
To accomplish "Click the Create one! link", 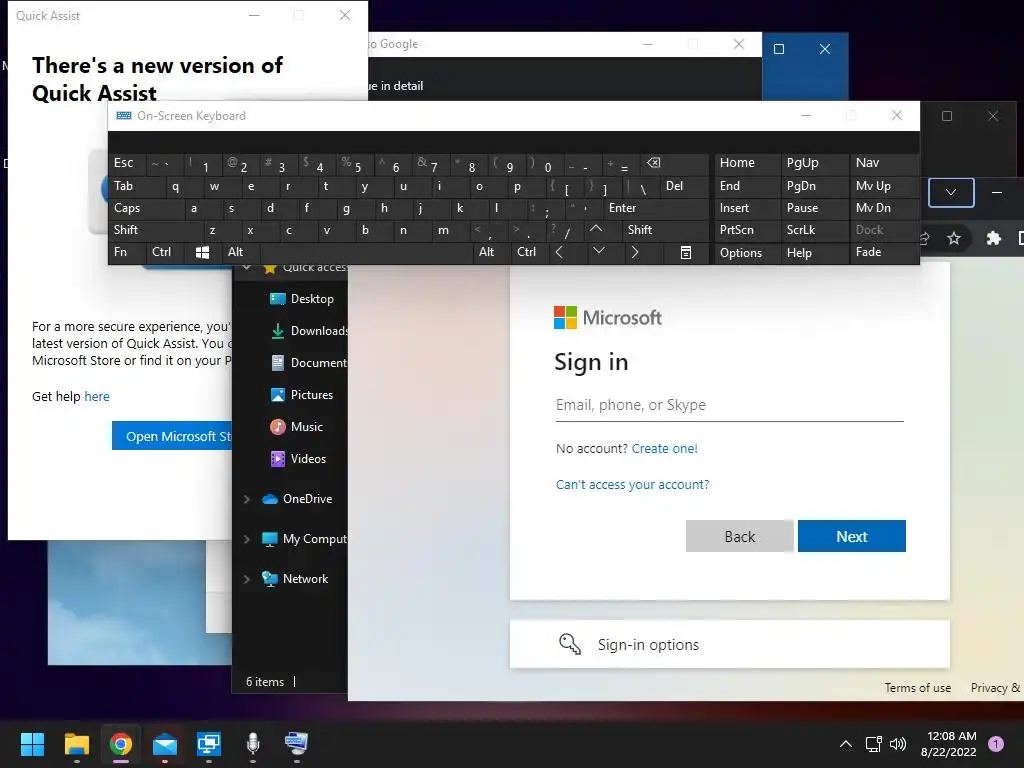I will (664, 449).
